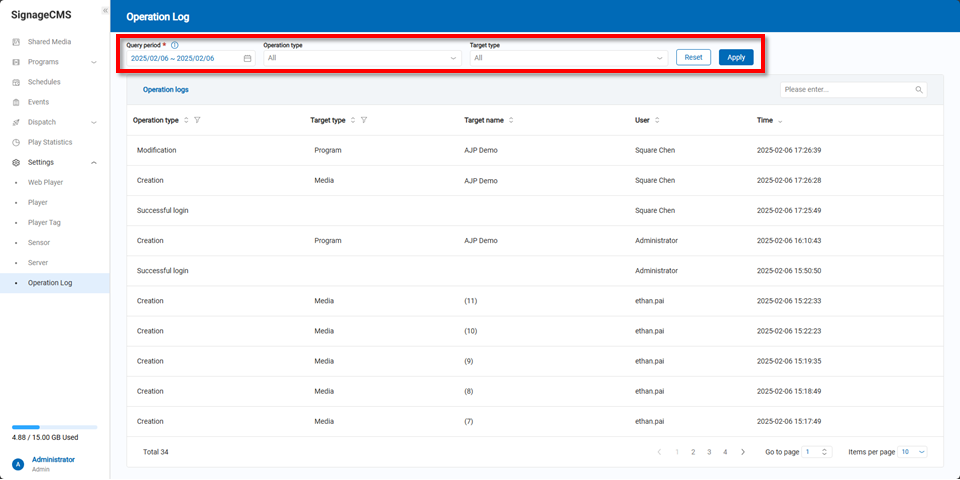Click the filter icon on Operation type column

197,120
